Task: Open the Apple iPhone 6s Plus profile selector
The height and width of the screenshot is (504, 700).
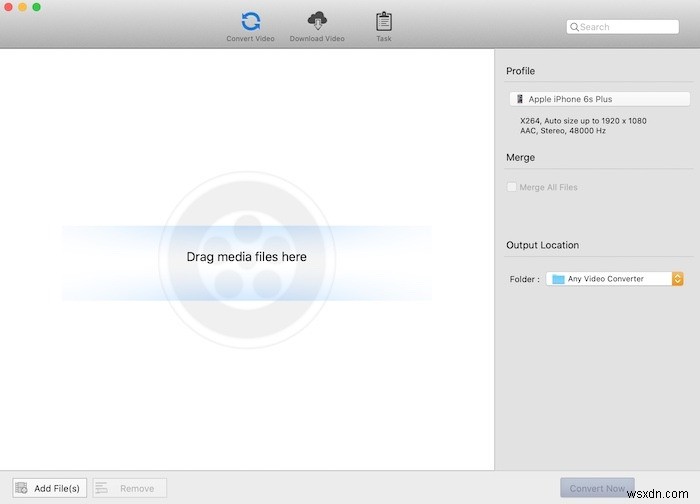Action: 600,99
